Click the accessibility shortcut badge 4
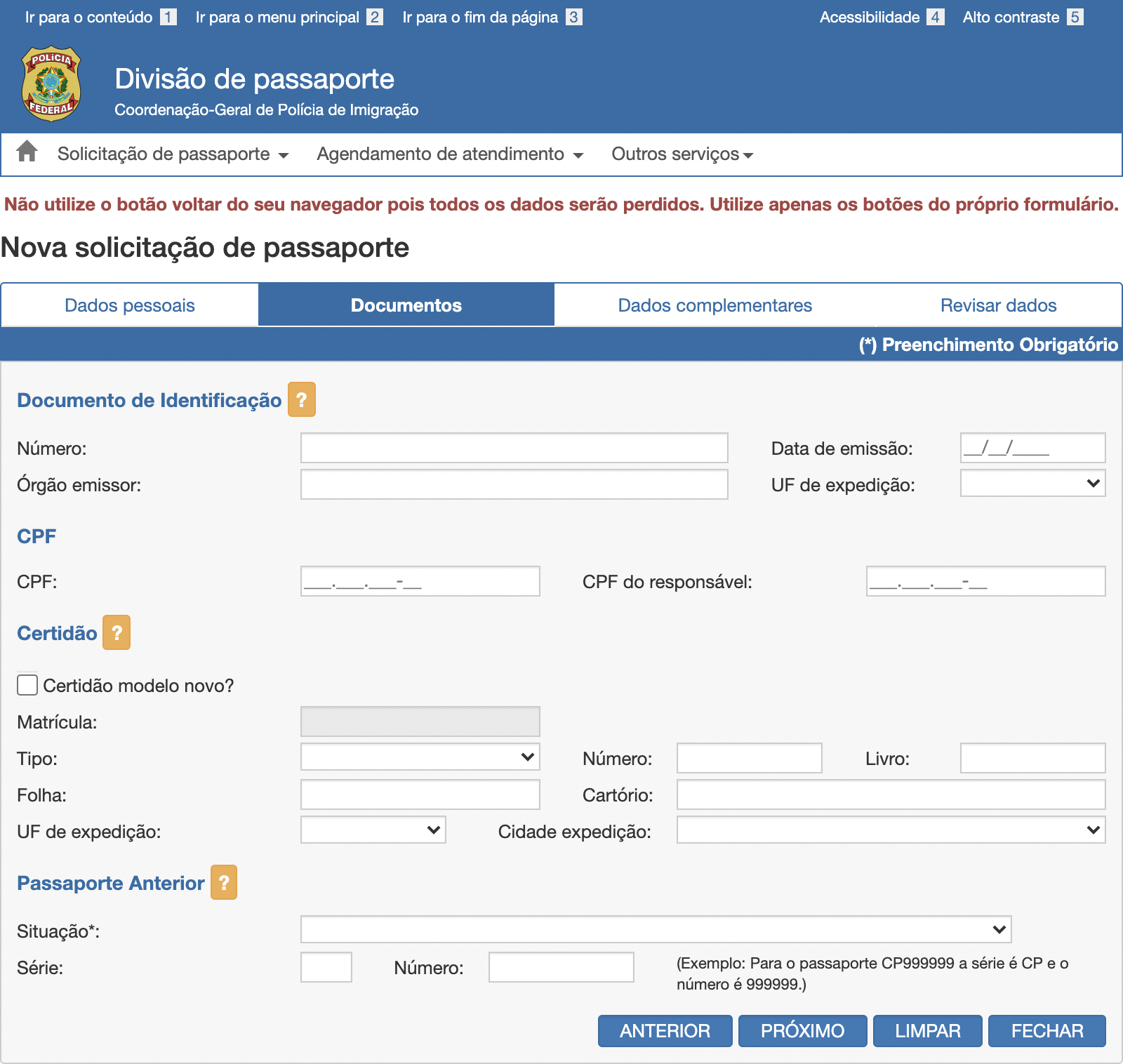1123x1064 pixels. (x=934, y=16)
